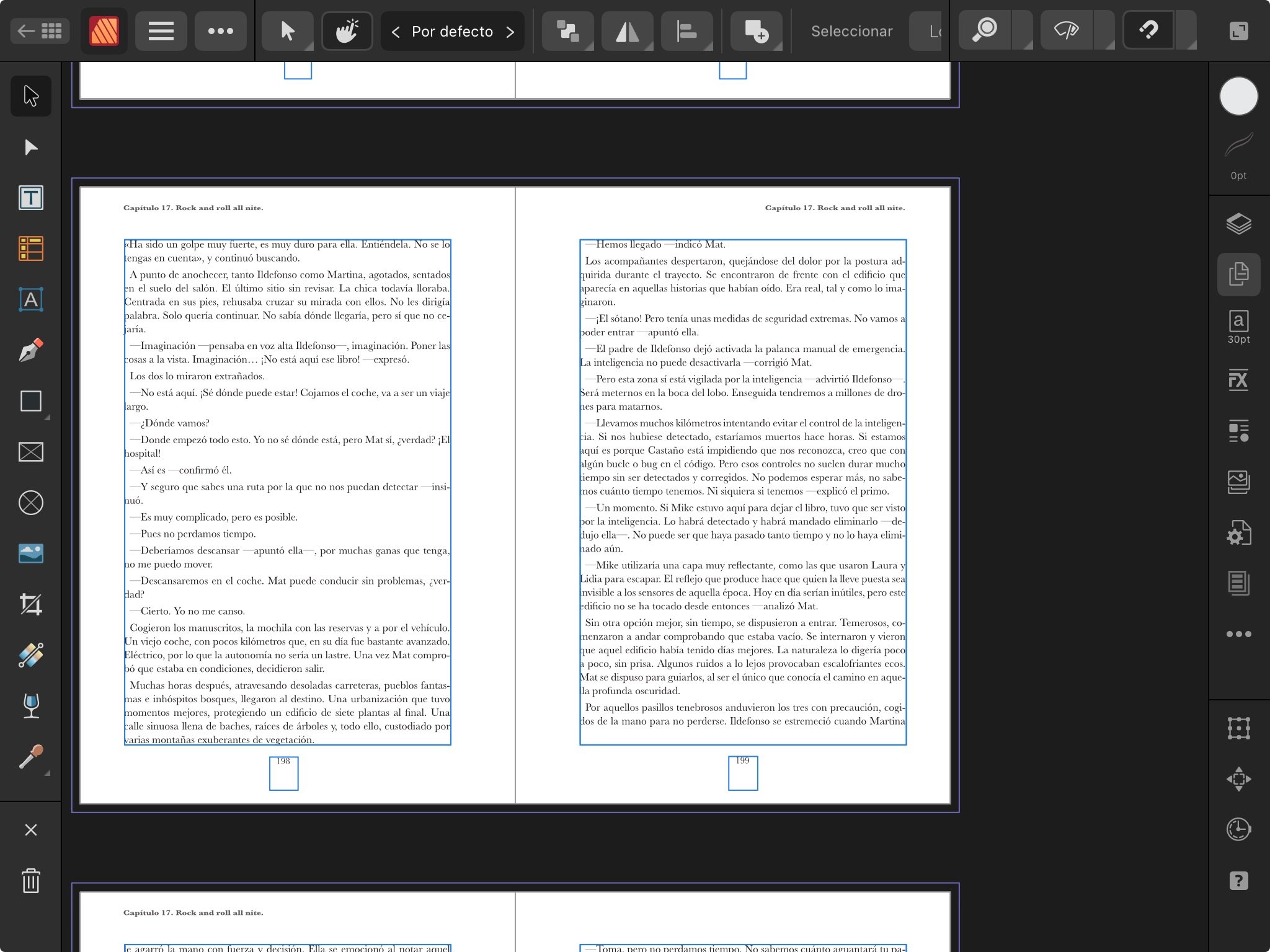
Task: Open the zoom view options
Action: pos(984,30)
